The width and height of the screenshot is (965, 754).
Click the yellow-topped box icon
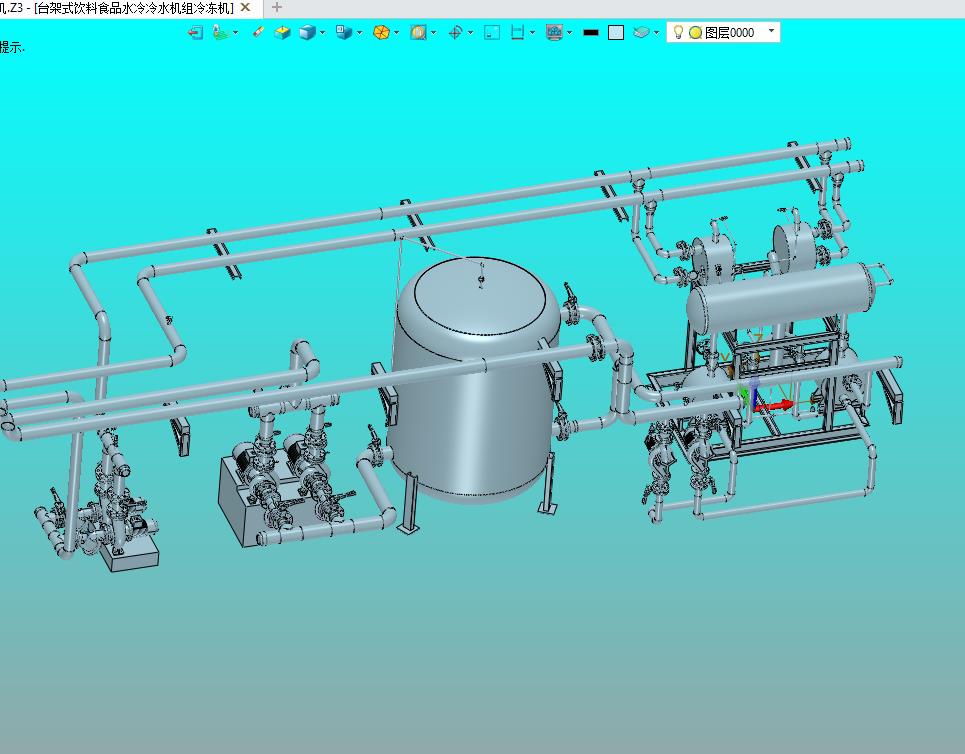coord(282,33)
